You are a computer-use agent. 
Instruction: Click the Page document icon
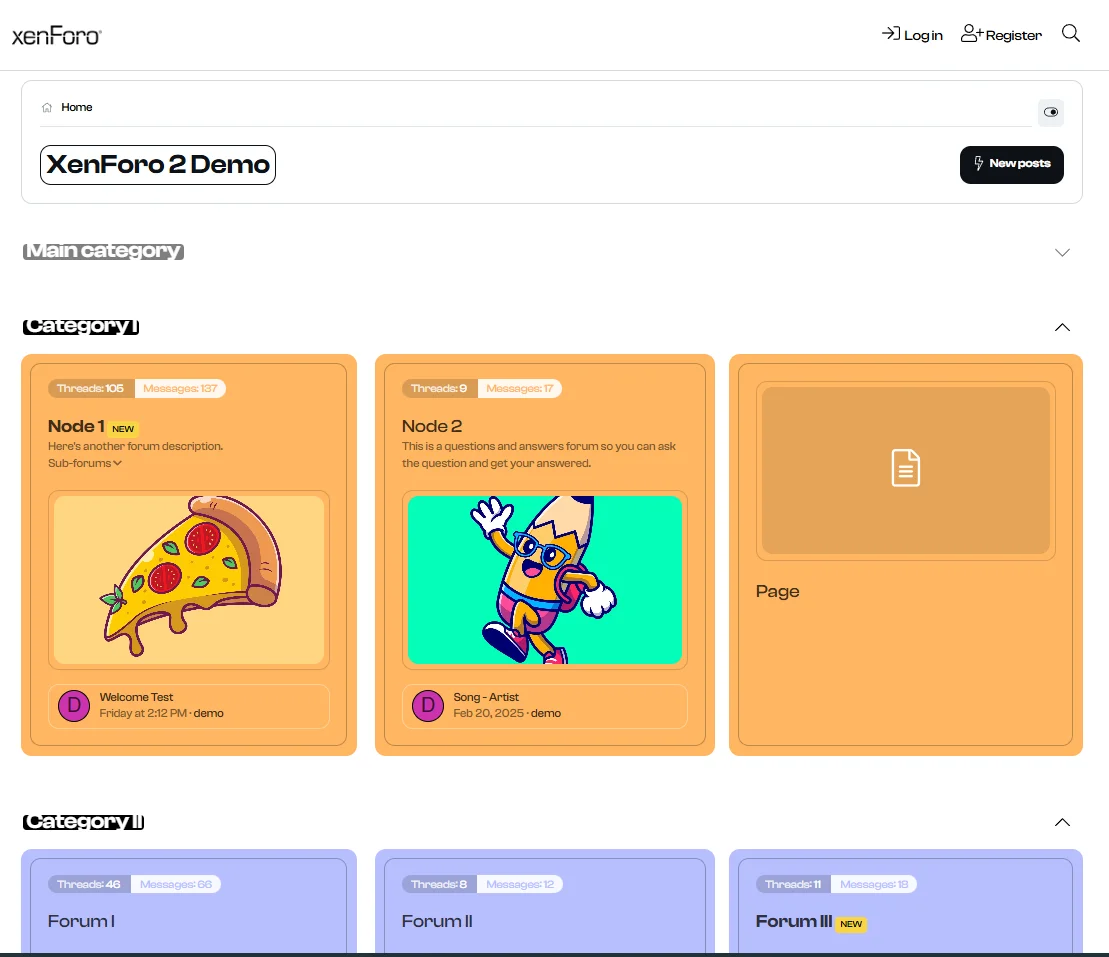tap(905, 468)
